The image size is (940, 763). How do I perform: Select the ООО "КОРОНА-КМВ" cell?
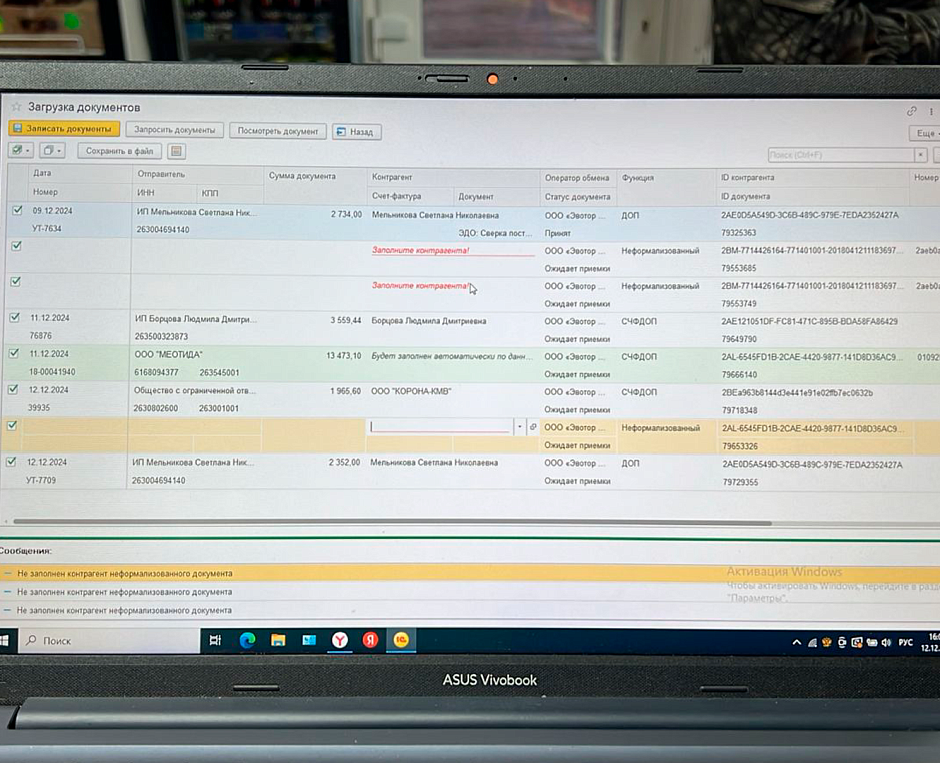click(x=411, y=391)
